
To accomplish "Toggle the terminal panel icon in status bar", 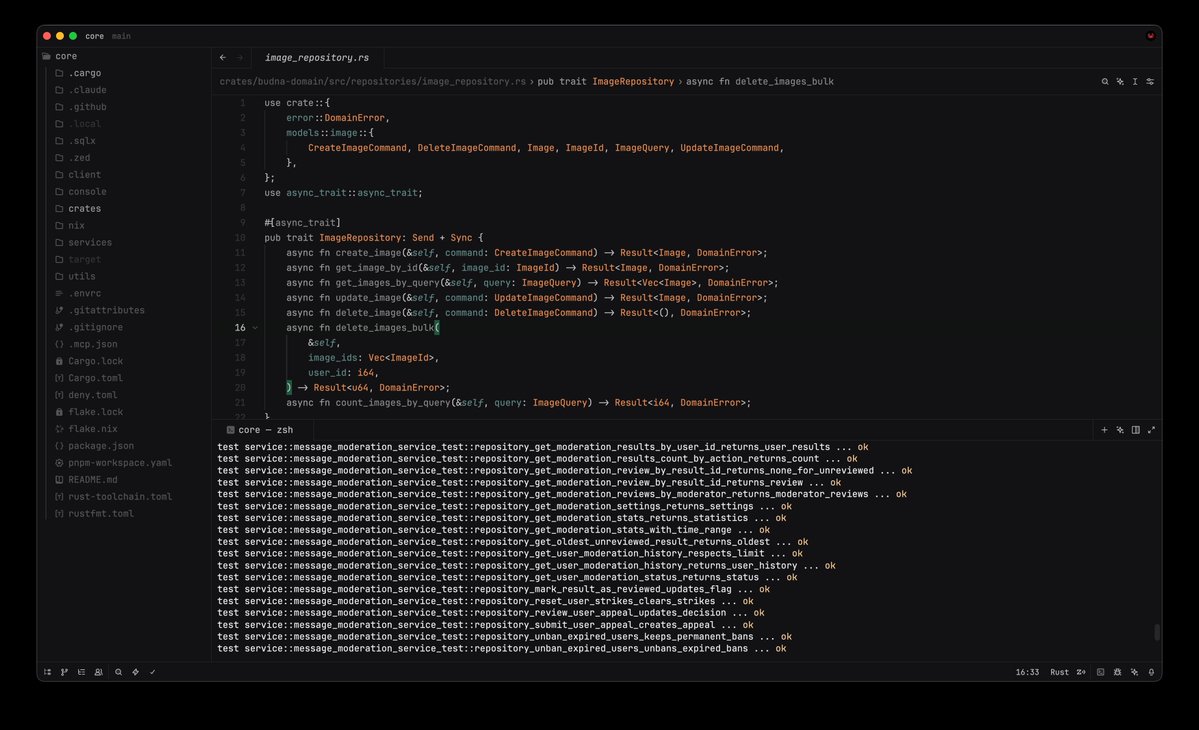I will (1100, 672).
